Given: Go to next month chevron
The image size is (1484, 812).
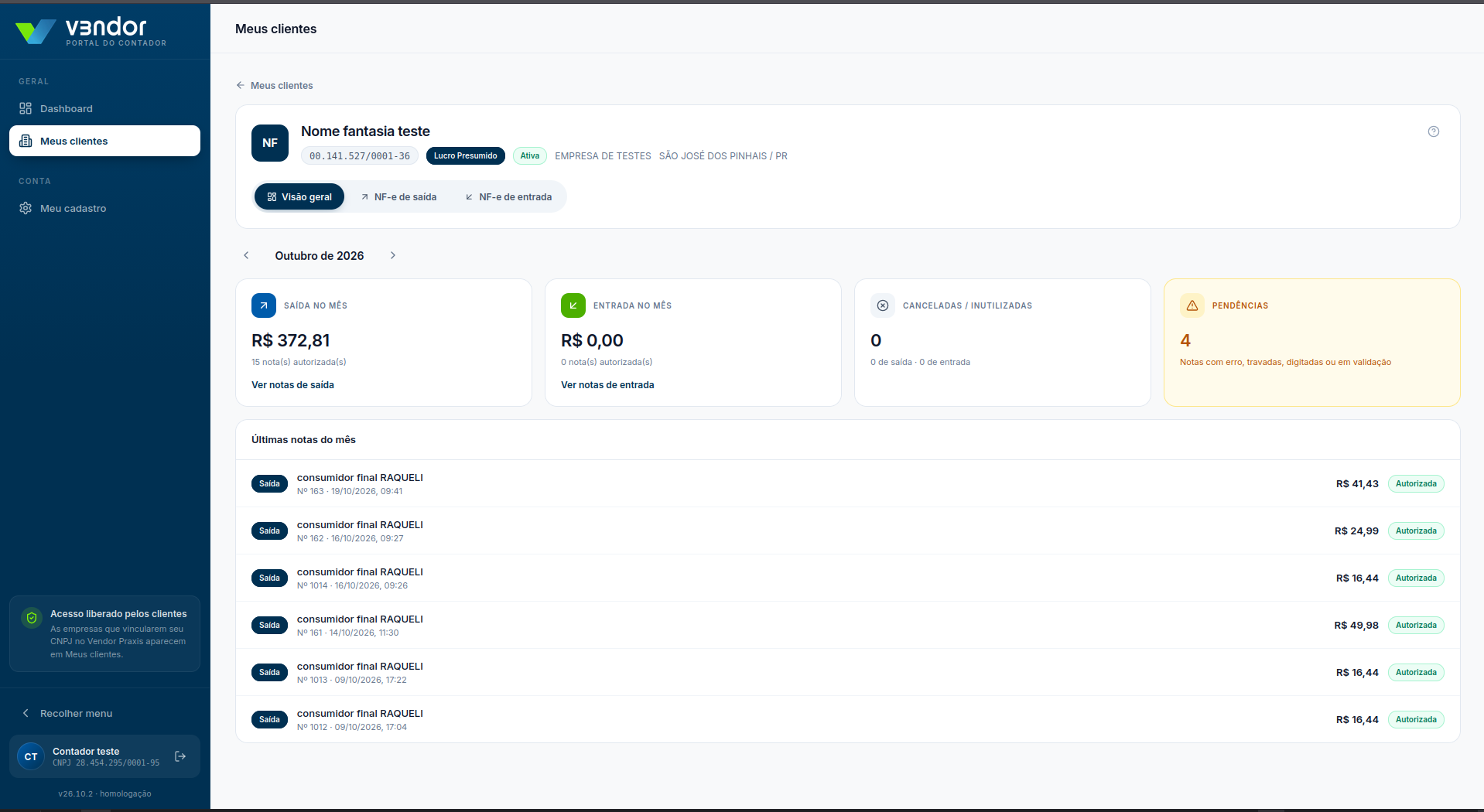Looking at the screenshot, I should 393,255.
